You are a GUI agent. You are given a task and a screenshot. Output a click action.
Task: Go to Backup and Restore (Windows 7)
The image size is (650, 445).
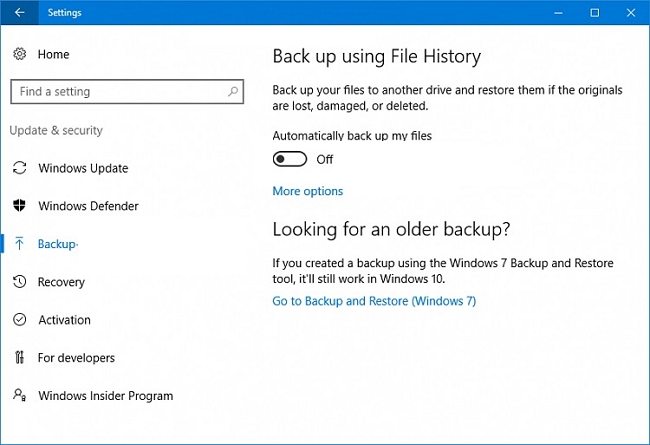pos(374,301)
